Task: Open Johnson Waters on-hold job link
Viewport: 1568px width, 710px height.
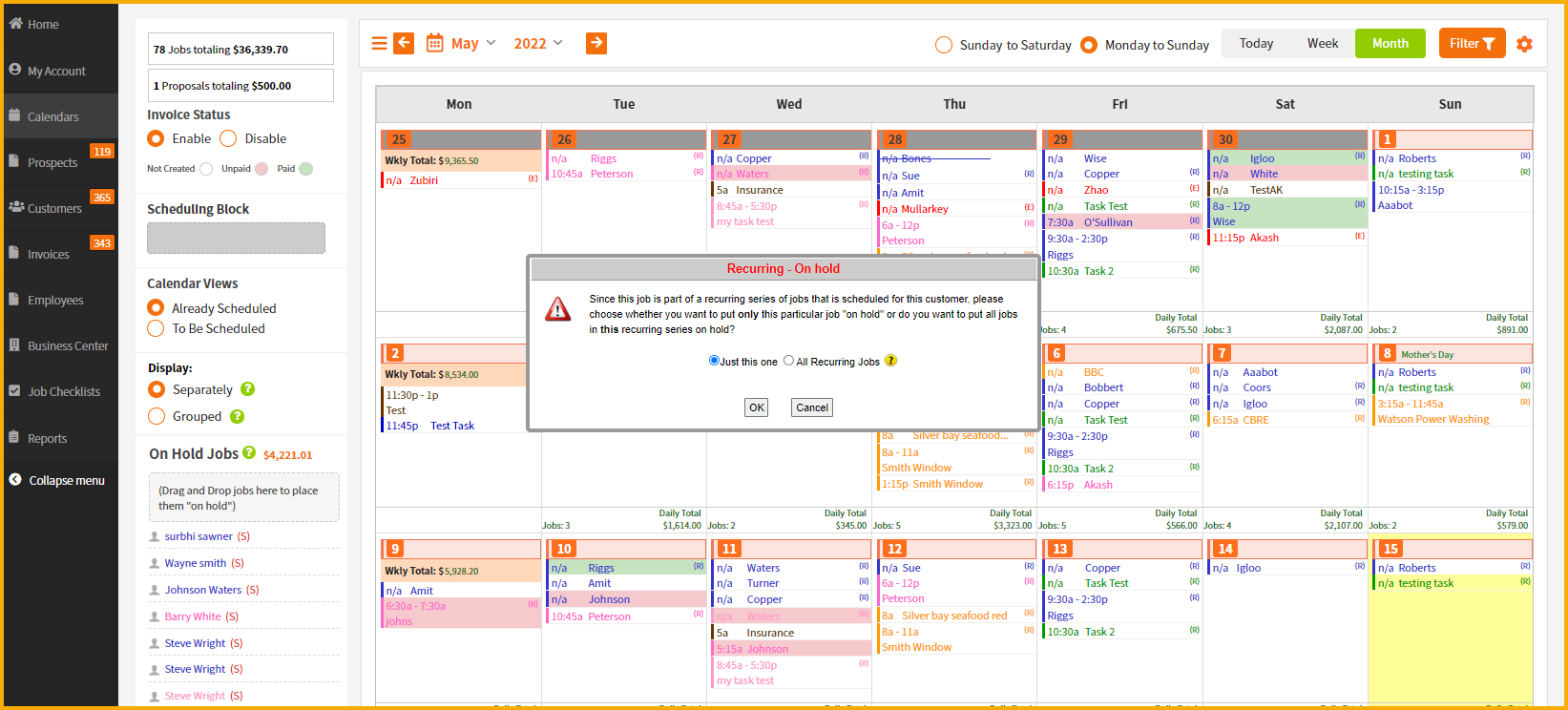Action: [x=203, y=590]
